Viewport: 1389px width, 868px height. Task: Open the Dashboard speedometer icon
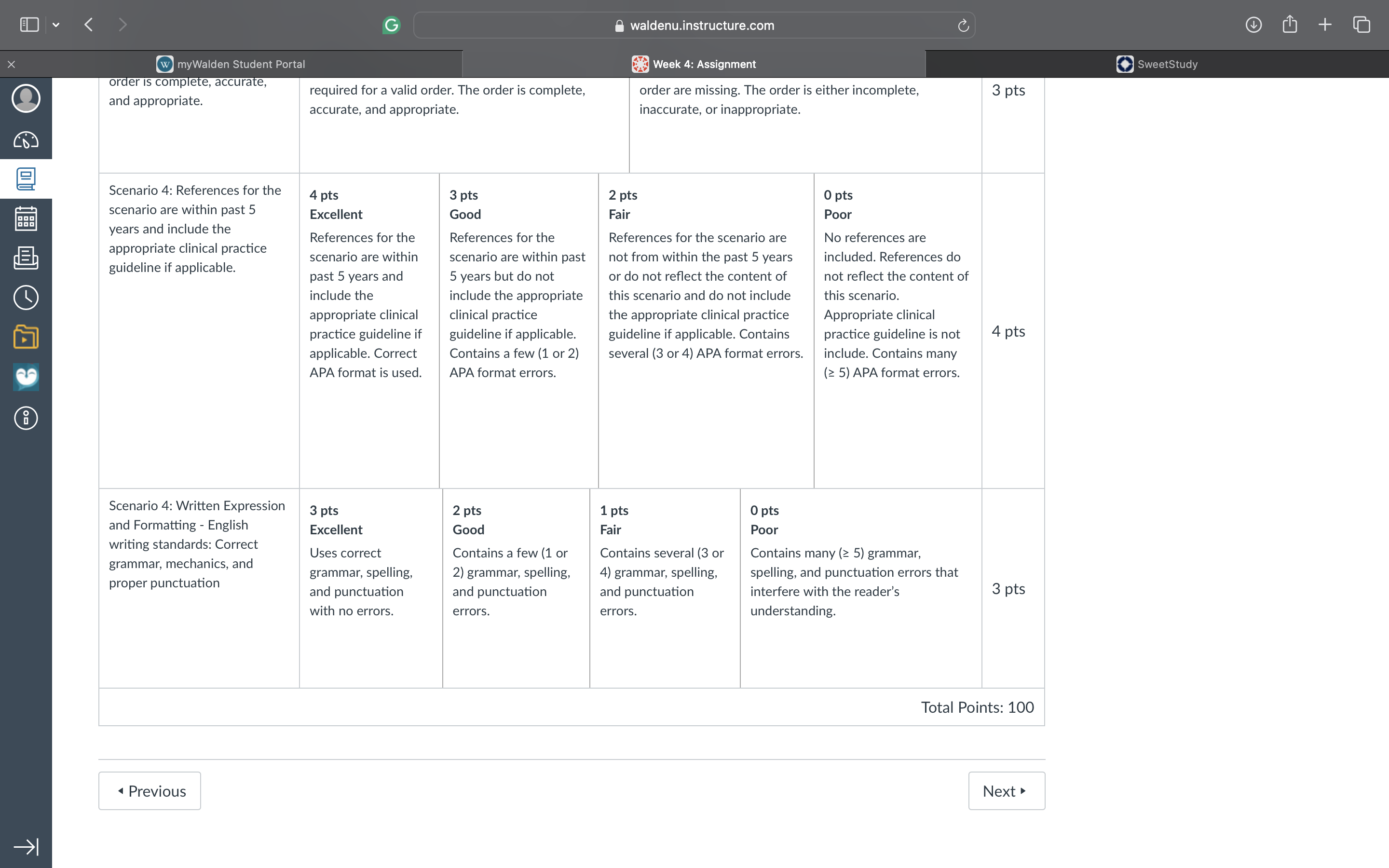[26, 139]
